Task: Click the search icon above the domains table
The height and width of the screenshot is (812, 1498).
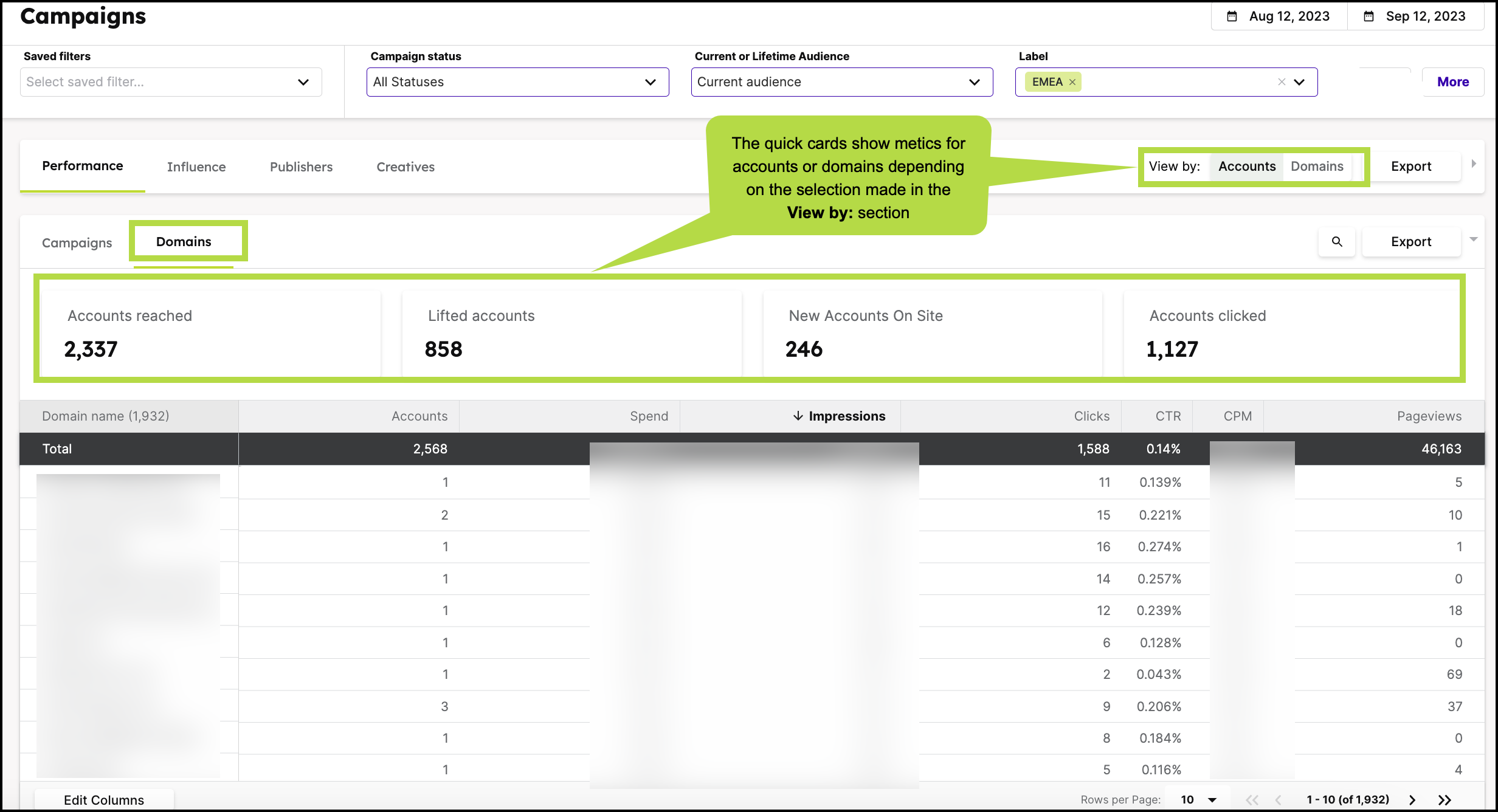Action: pos(1336,241)
